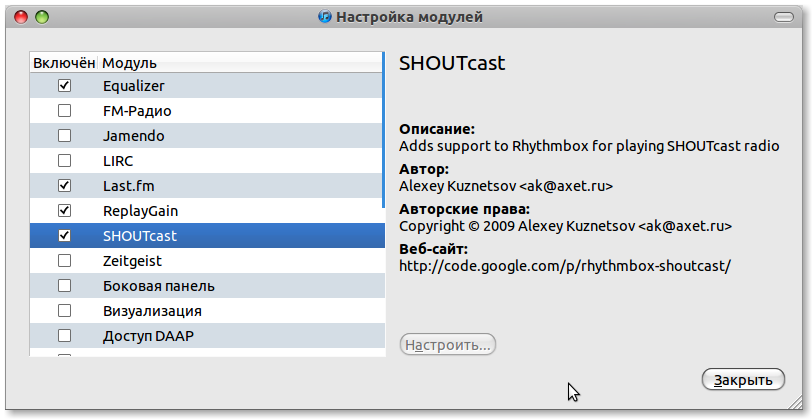Select the Equalizer row text
The height and width of the screenshot is (419, 812).
(x=134, y=86)
